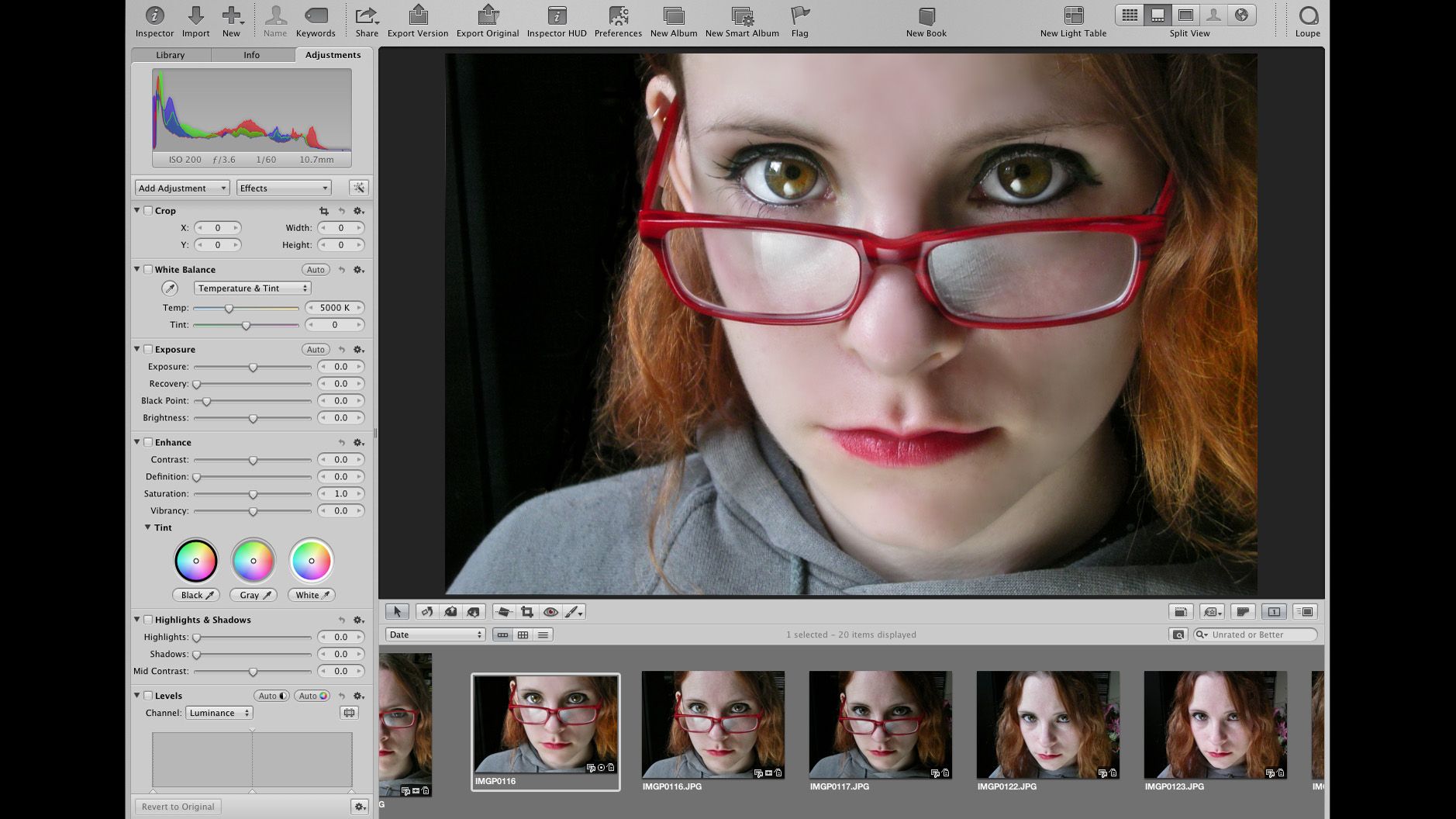This screenshot has height=819, width=1456.
Task: Open the Quick Brushes tool
Action: coord(573,612)
